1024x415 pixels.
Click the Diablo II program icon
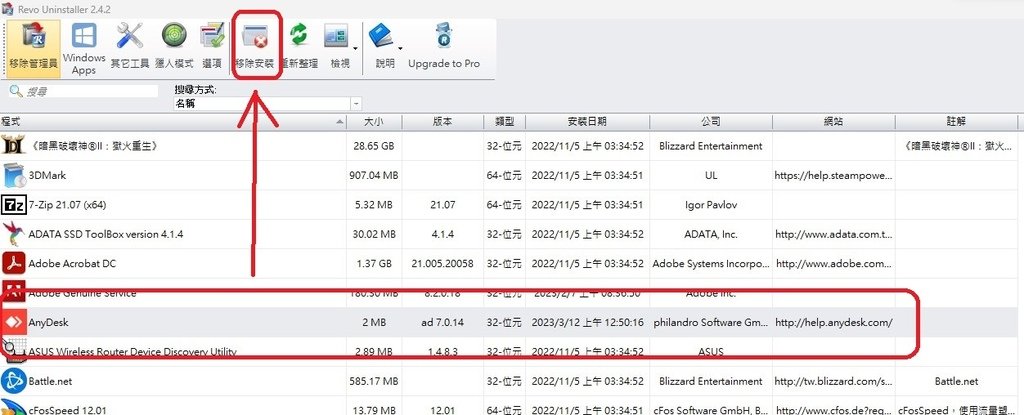[14, 146]
